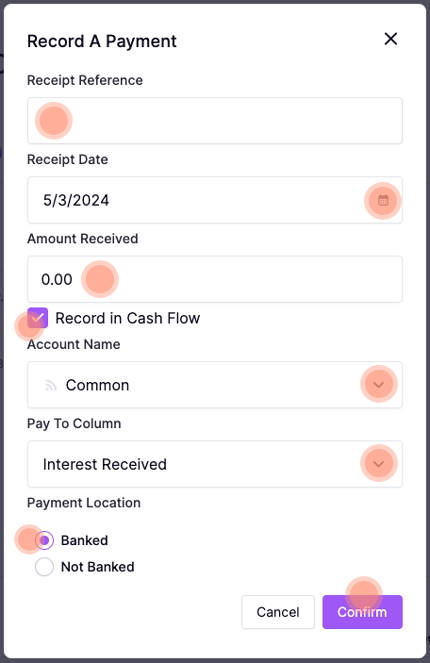Viewport: 430px width, 663px height.
Task: Expand the Account Name chevron arrow
Action: [379, 385]
